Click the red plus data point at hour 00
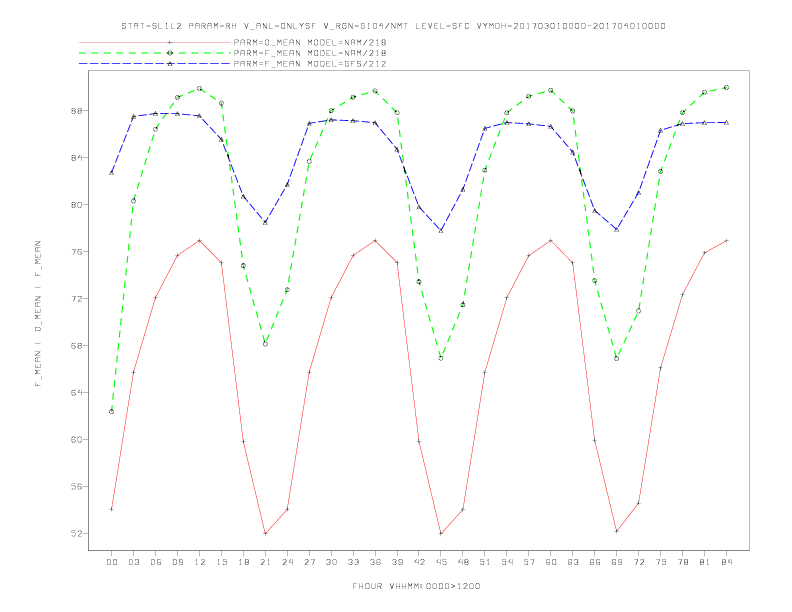This screenshot has width=792, height=612. (x=112, y=509)
